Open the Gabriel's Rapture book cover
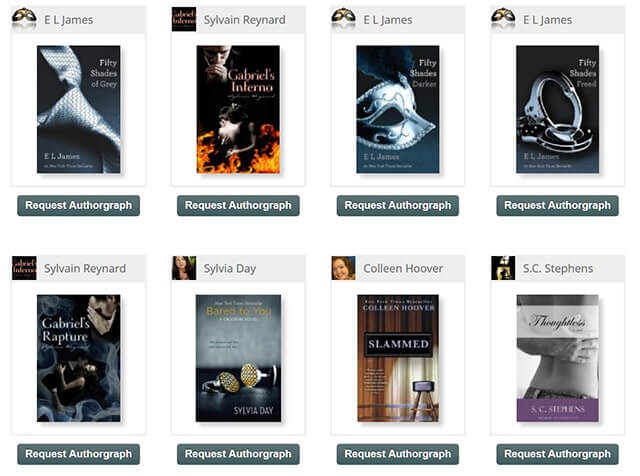640x476 pixels. [x=78, y=358]
